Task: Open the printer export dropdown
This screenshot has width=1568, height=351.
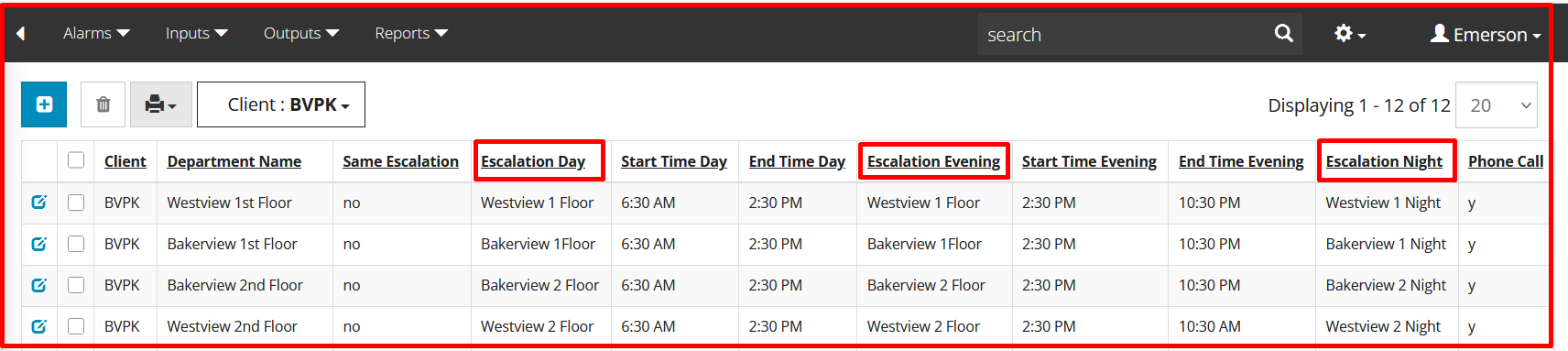Action: click(x=161, y=104)
